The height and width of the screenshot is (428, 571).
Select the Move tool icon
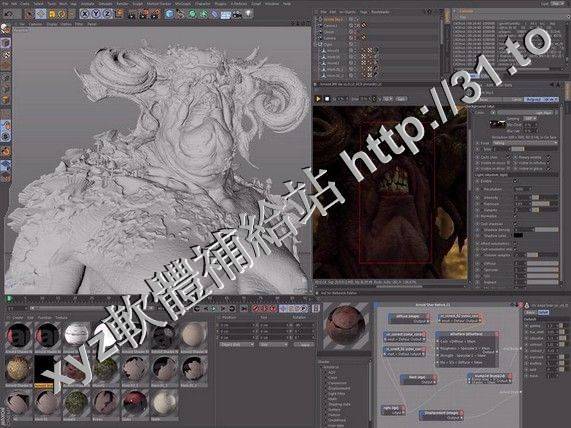(x=41, y=14)
